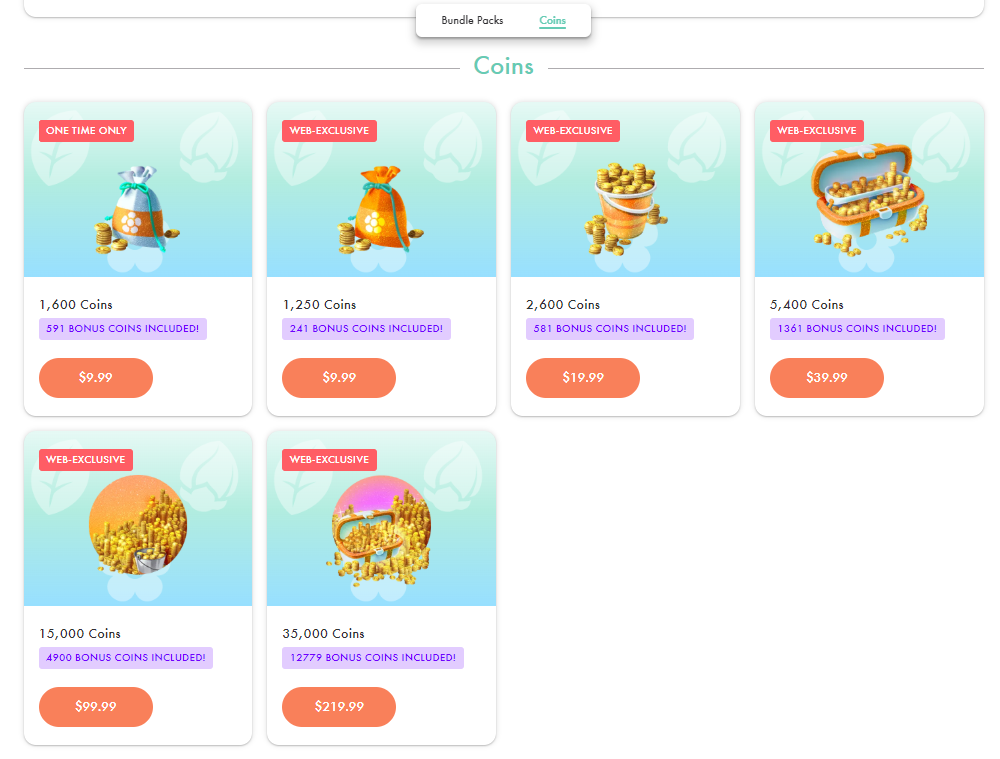Click the 1361 bonus coins label
The width and height of the screenshot is (1000, 759).
857,329
